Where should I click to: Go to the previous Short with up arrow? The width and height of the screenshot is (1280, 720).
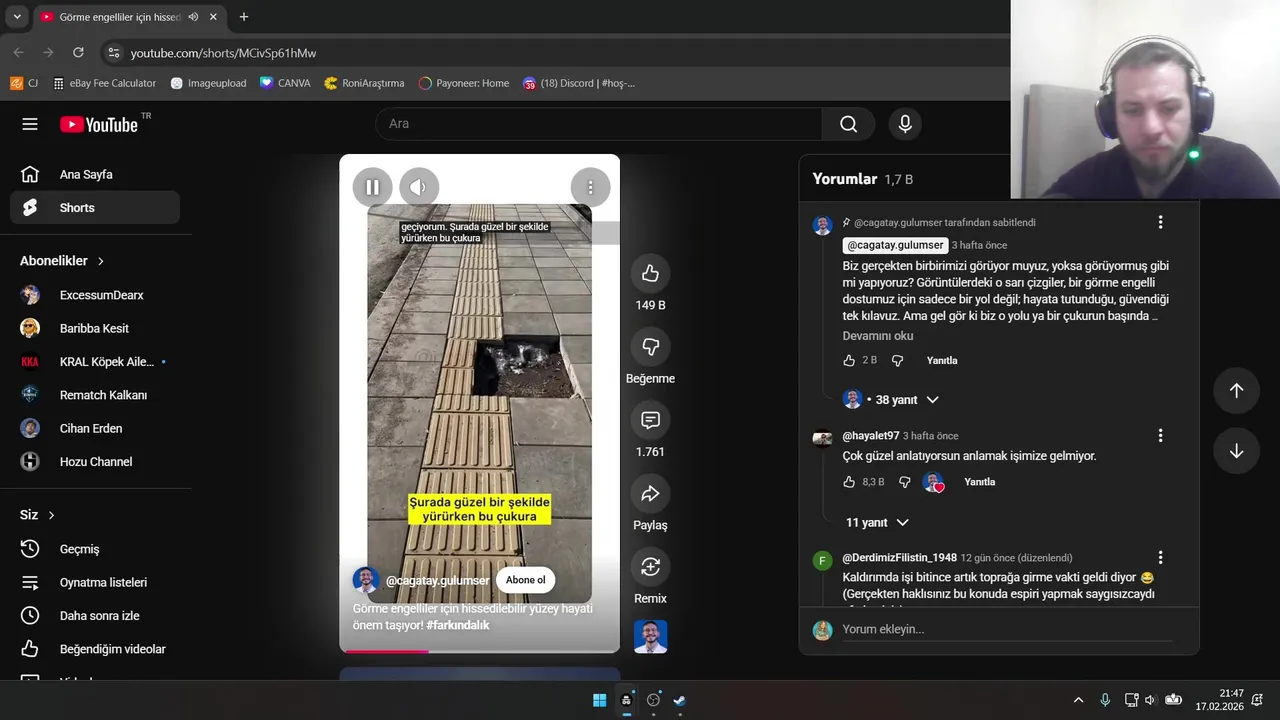(x=1236, y=391)
